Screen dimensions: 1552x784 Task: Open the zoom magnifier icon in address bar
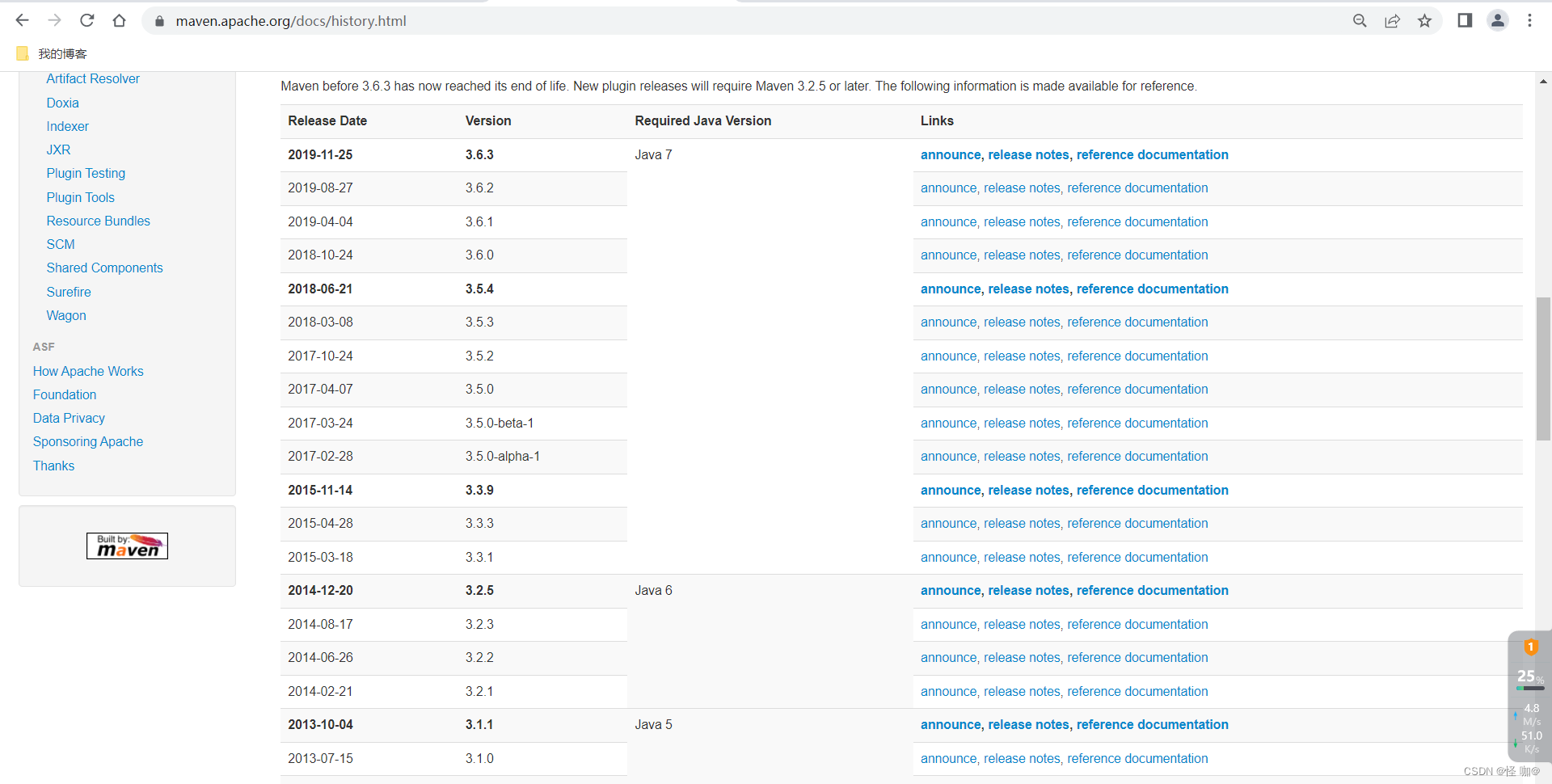[x=1360, y=21]
